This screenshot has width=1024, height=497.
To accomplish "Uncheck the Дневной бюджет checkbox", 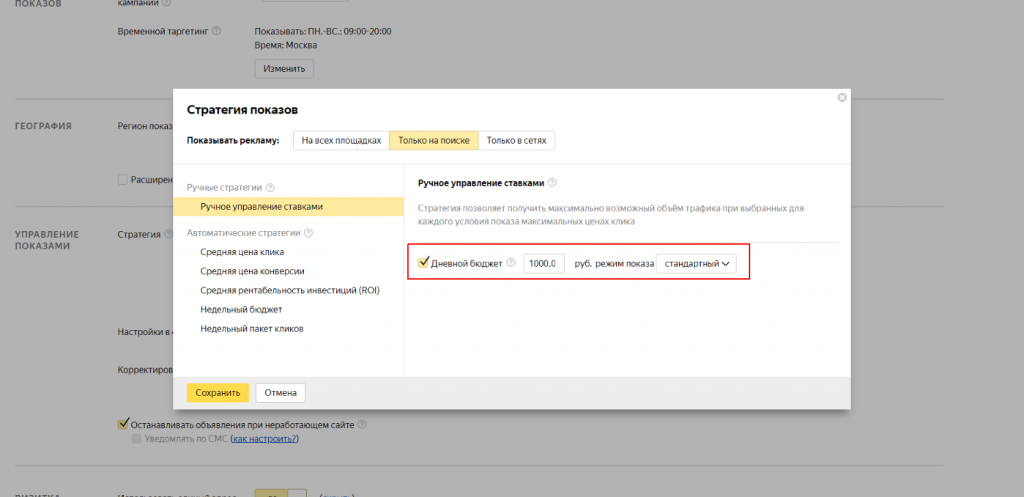I will (x=423, y=263).
